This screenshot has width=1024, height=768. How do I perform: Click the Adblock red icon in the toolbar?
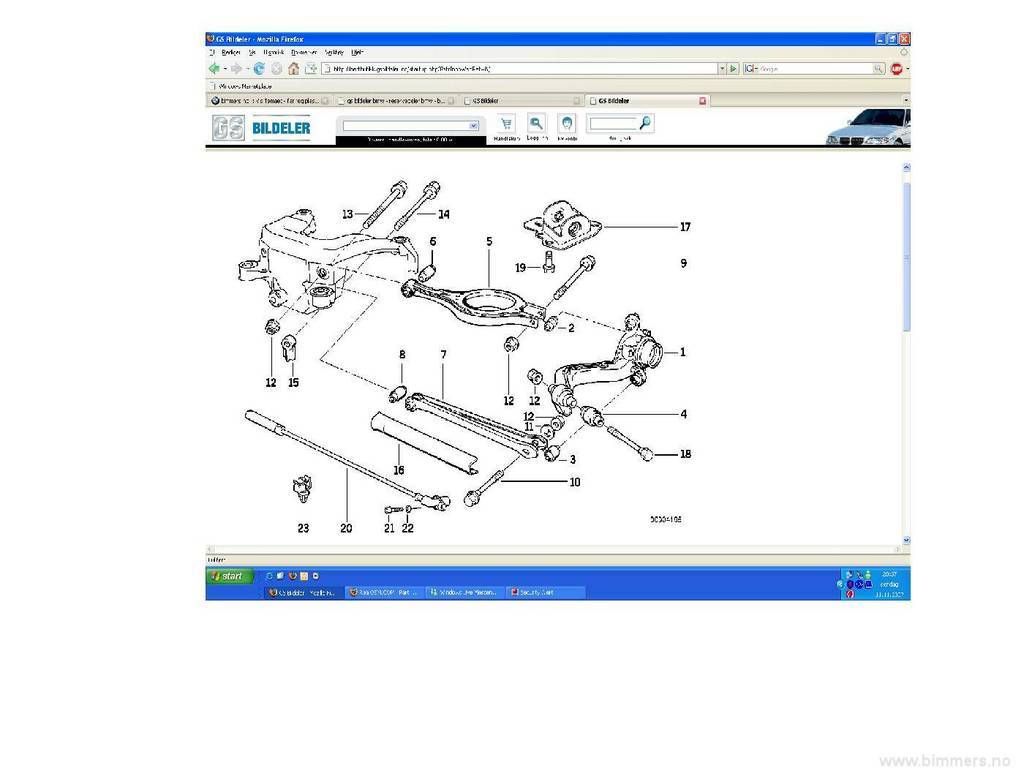897,69
